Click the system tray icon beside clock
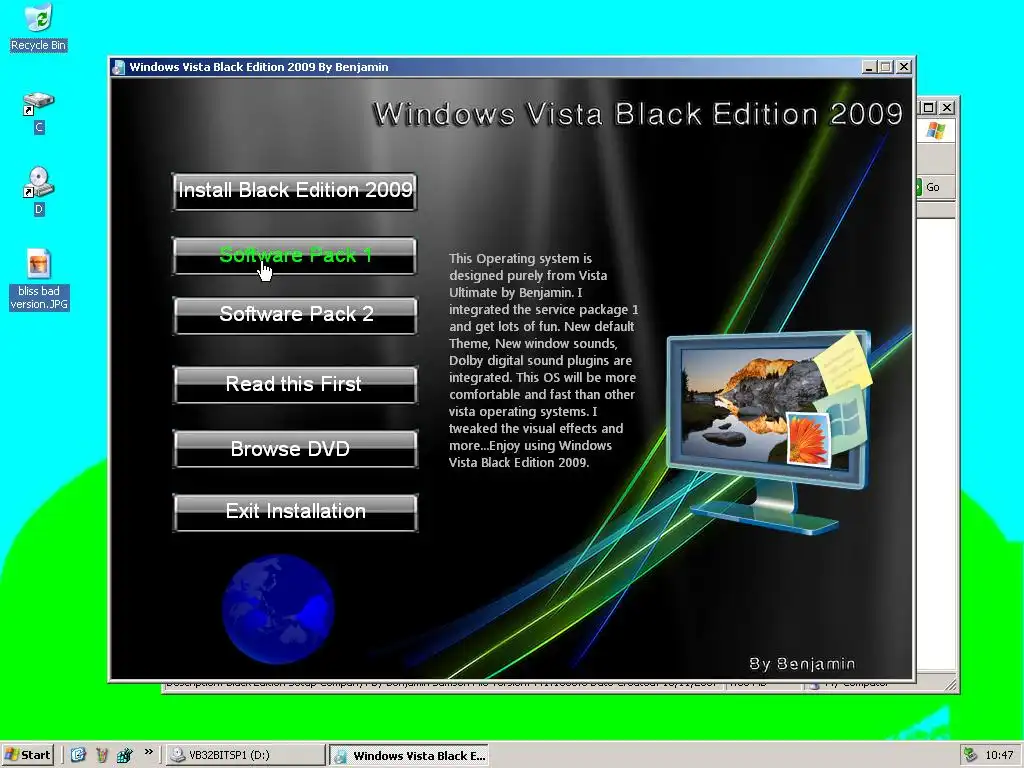1024x768 pixels. pyautogui.click(x=970, y=755)
